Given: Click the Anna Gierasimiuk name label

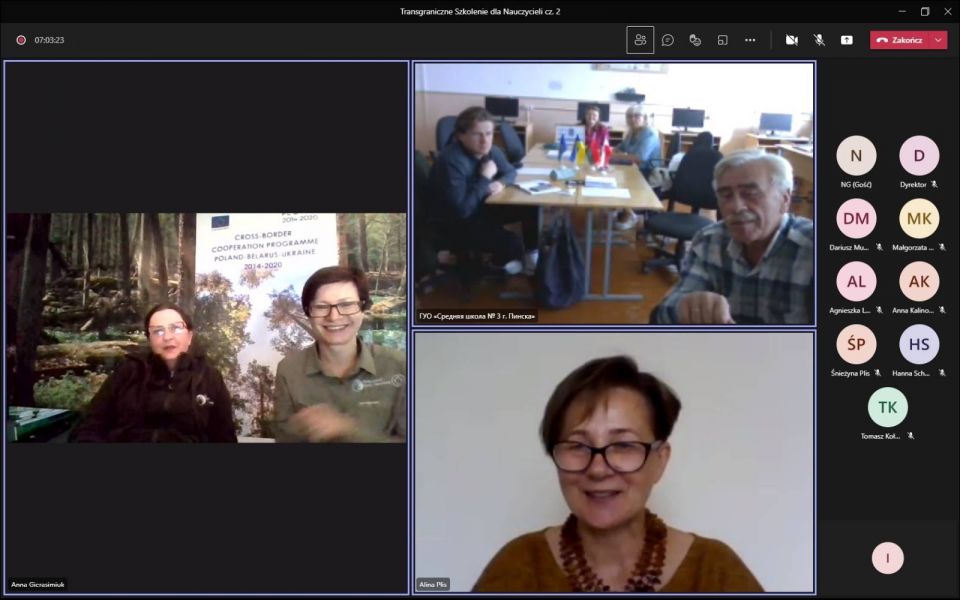Looking at the screenshot, I should (38, 584).
